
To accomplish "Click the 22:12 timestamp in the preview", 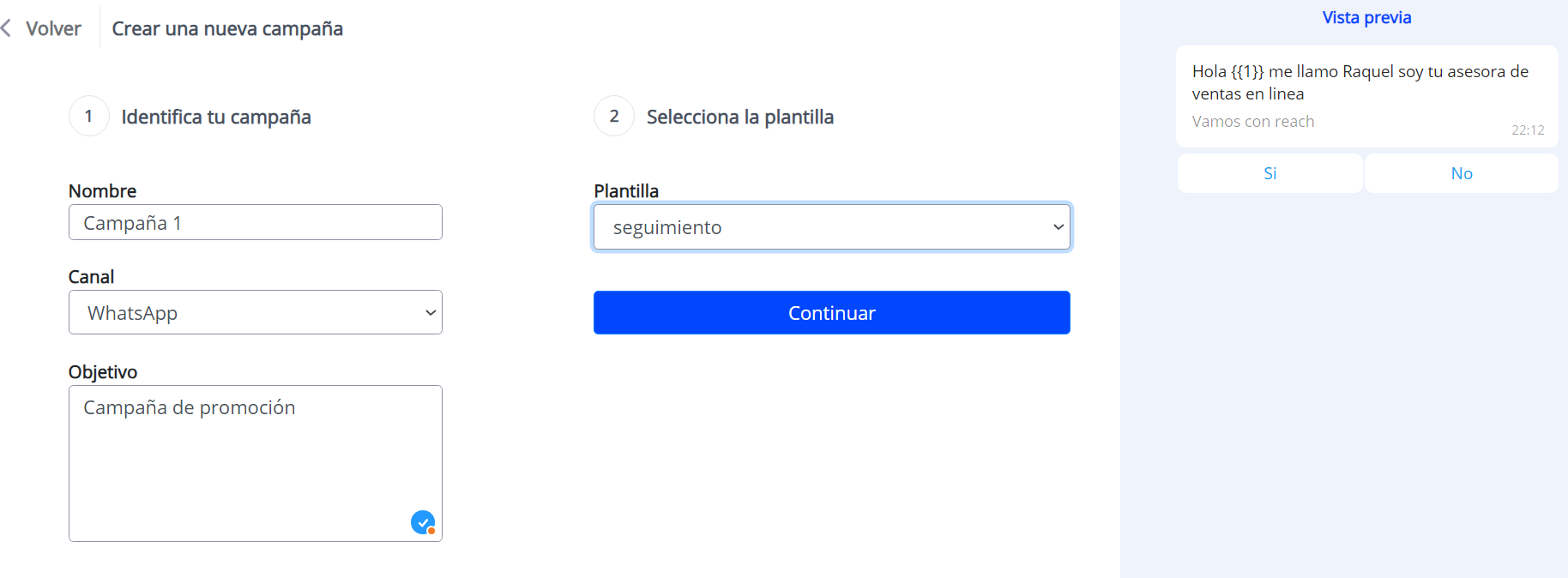I will pos(1529,130).
